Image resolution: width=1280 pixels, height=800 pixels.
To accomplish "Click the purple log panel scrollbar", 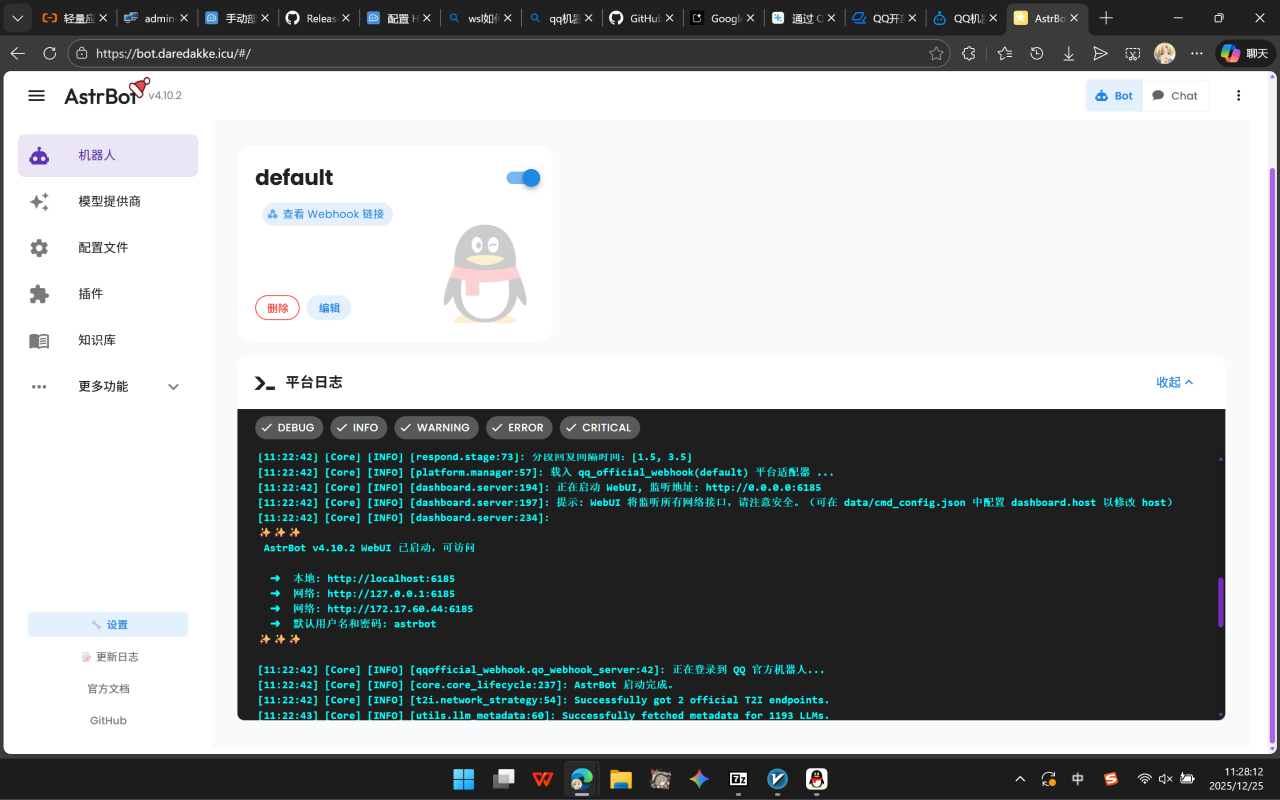I will click(1220, 602).
